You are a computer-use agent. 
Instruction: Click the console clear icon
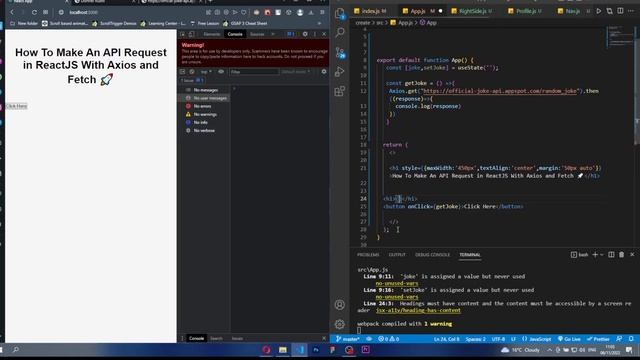[192, 72]
